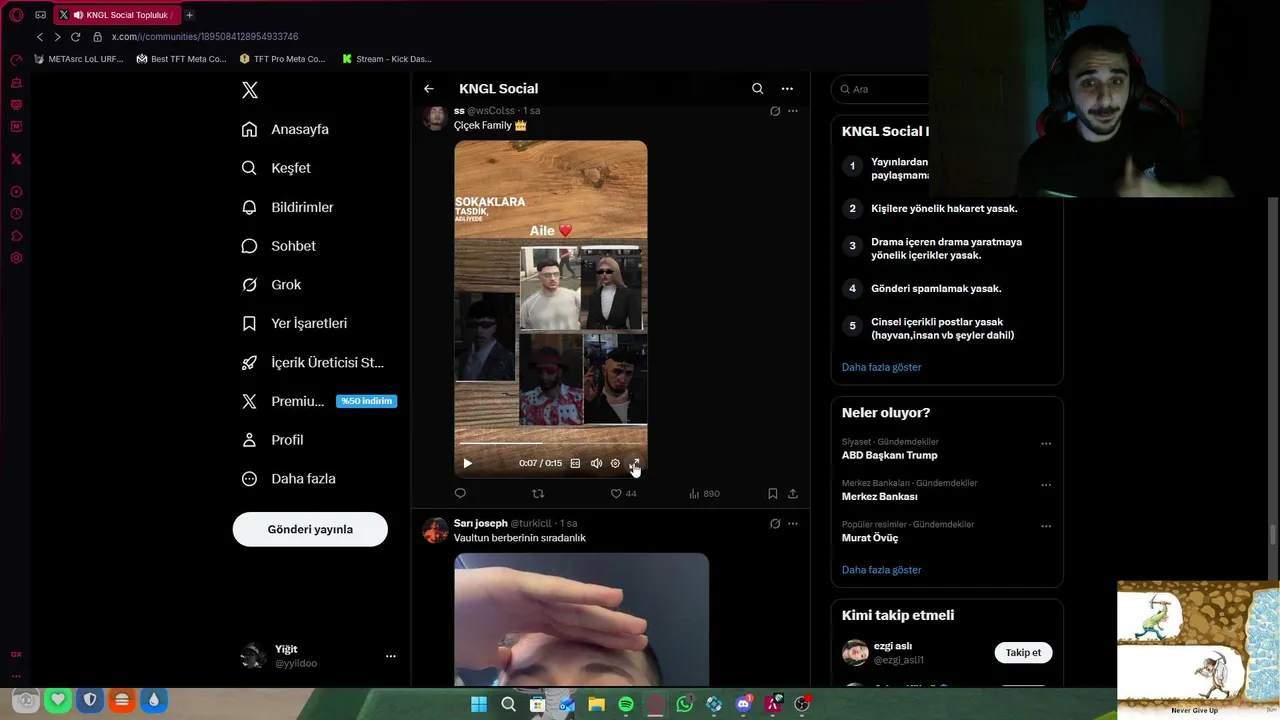Viewport: 1280px width, 720px height.
Task: Share the ss post
Action: [793, 493]
